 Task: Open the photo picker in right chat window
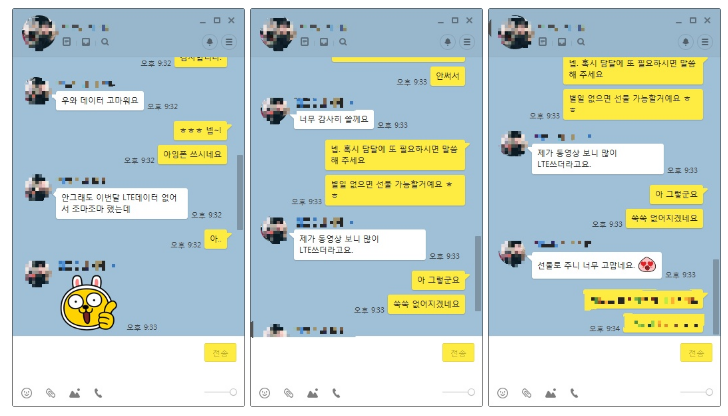point(550,393)
